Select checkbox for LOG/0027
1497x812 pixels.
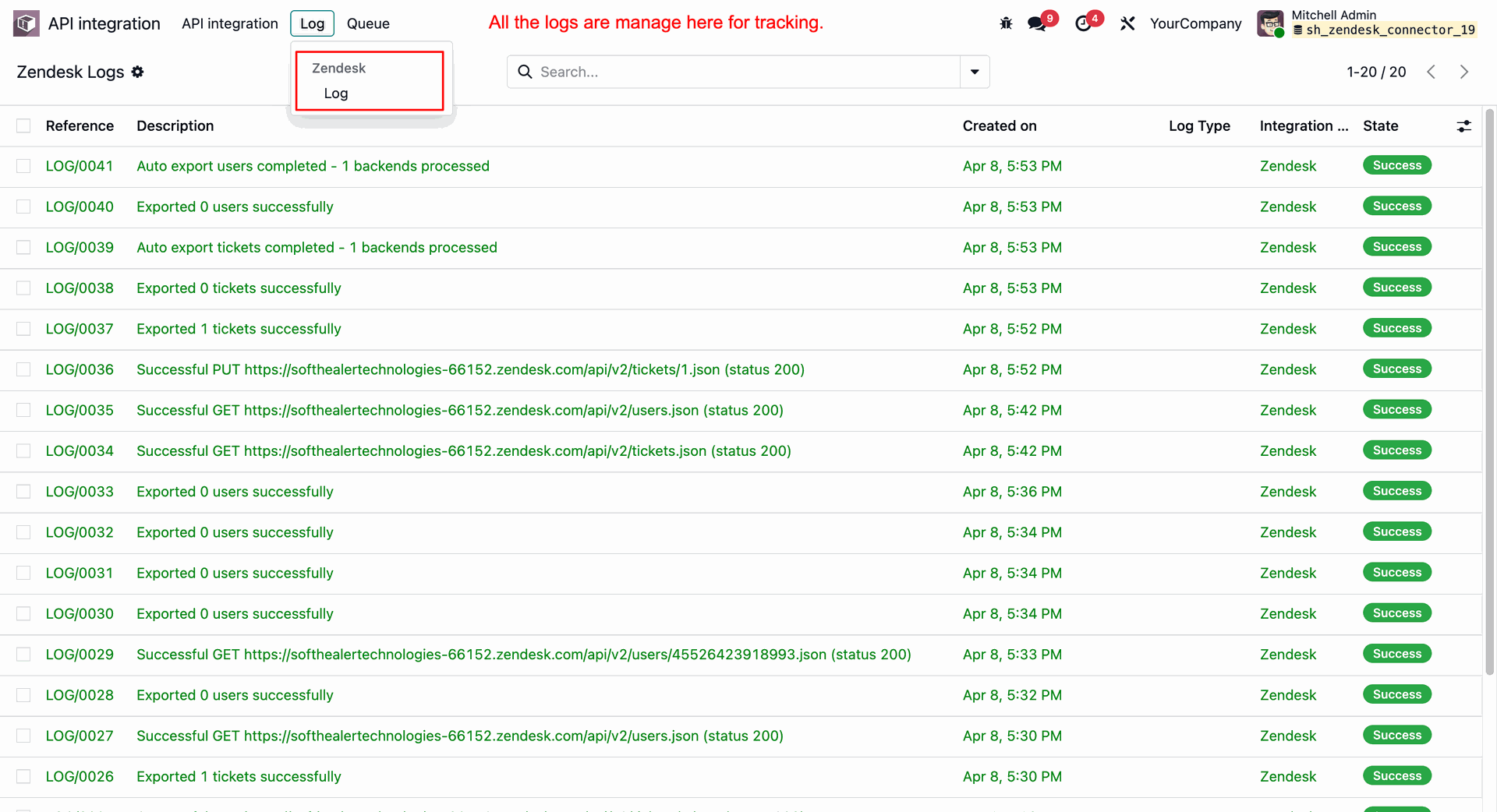(x=23, y=736)
